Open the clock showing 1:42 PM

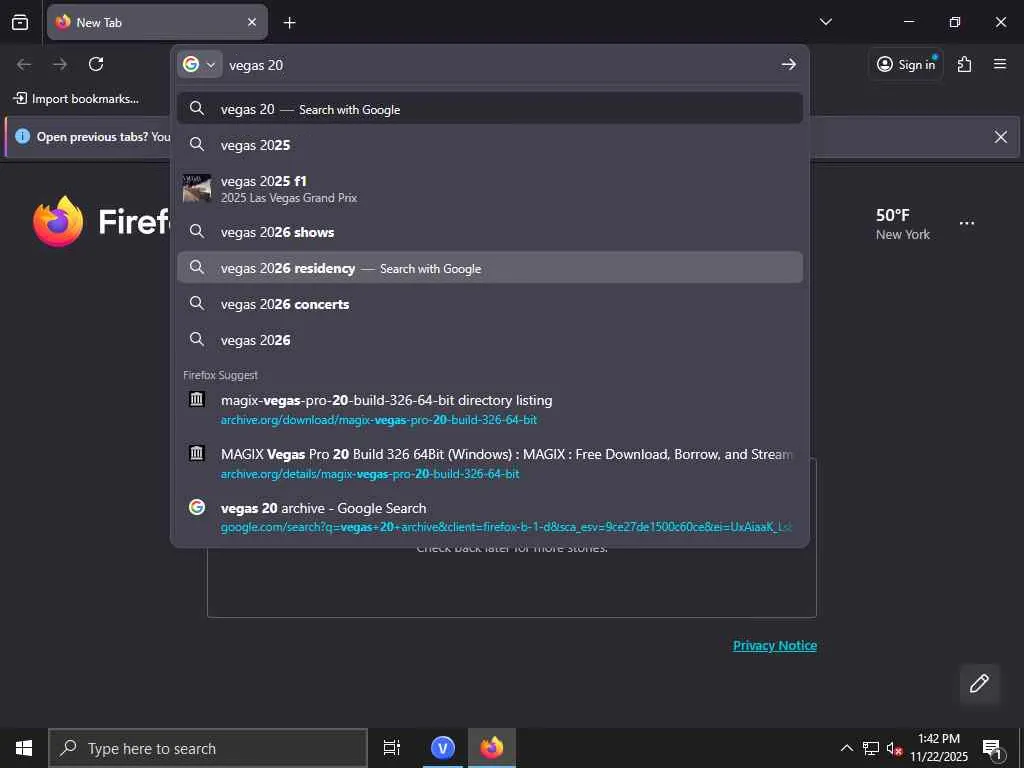[939, 748]
